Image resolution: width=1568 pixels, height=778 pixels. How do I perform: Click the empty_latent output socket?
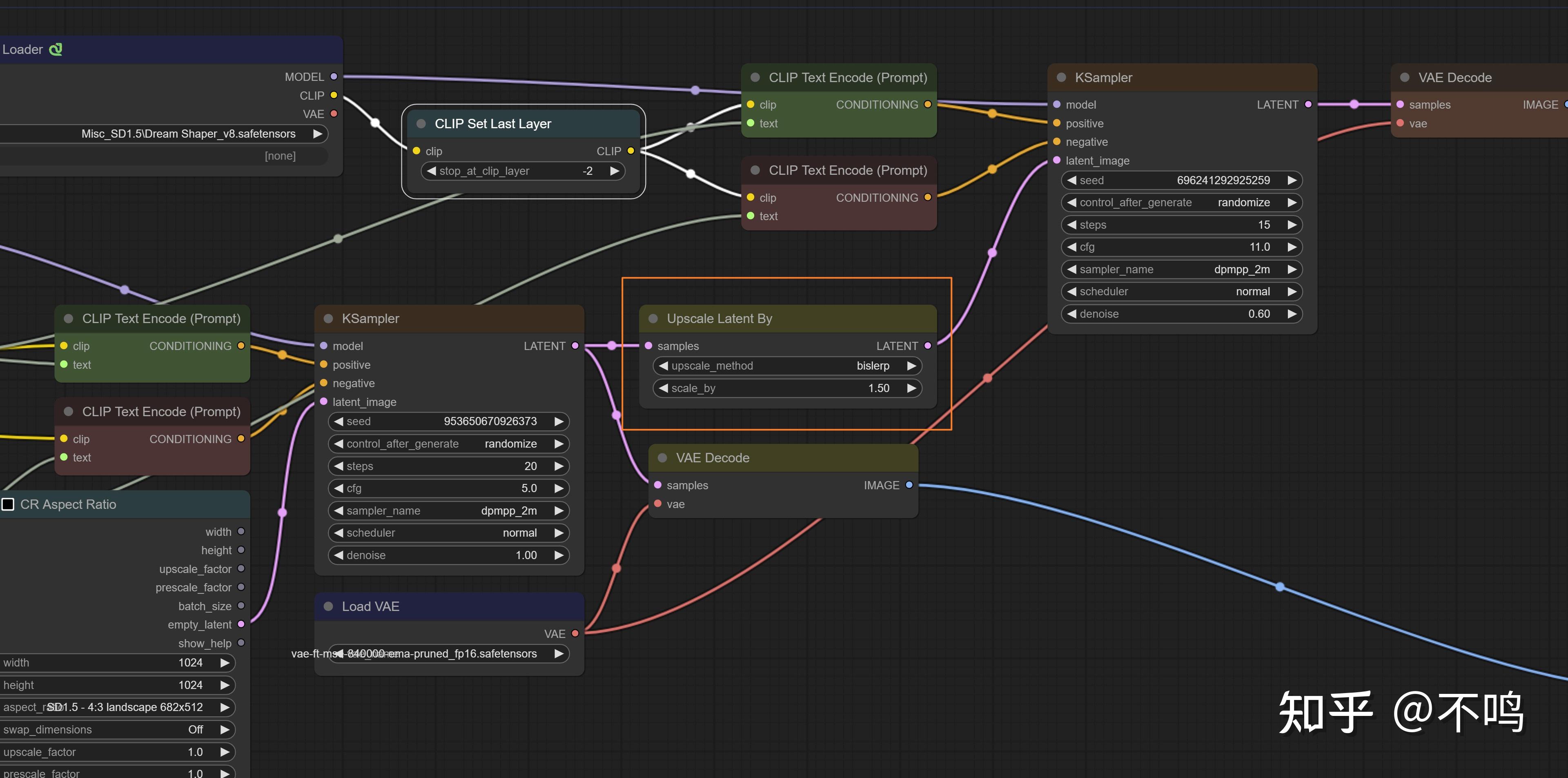pyautogui.click(x=241, y=624)
